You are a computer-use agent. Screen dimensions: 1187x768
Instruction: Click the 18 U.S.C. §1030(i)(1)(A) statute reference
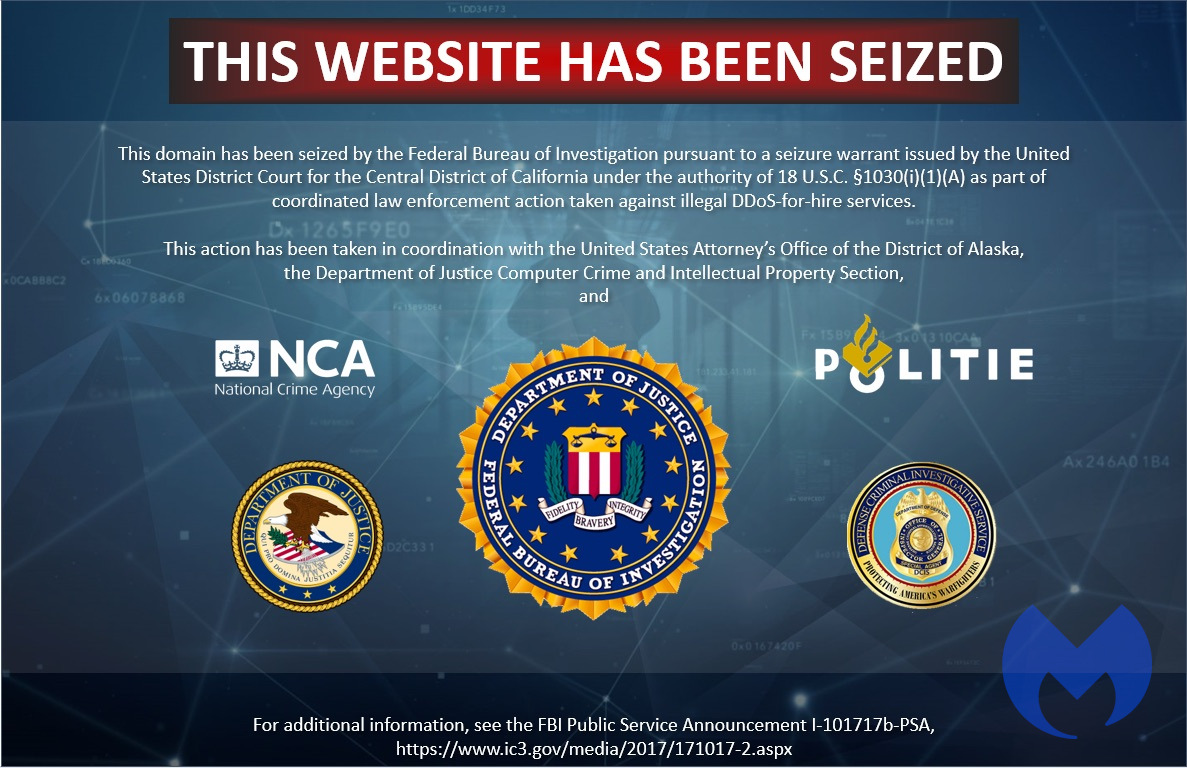871,177
